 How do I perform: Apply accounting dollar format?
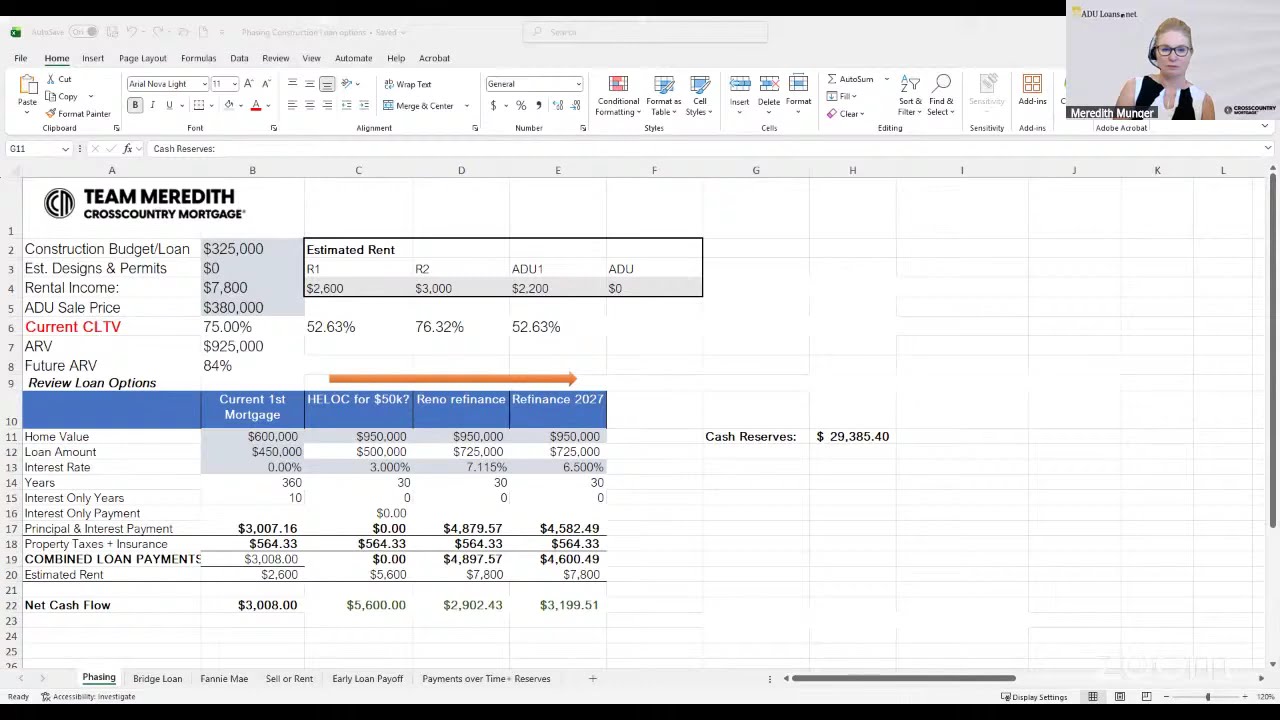pos(493,105)
